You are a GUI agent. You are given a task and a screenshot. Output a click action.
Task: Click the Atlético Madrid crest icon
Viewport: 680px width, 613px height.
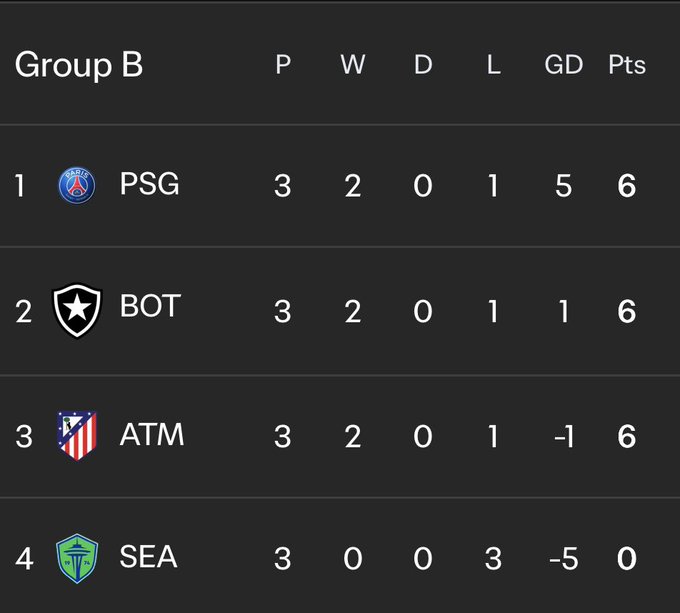[x=77, y=435]
